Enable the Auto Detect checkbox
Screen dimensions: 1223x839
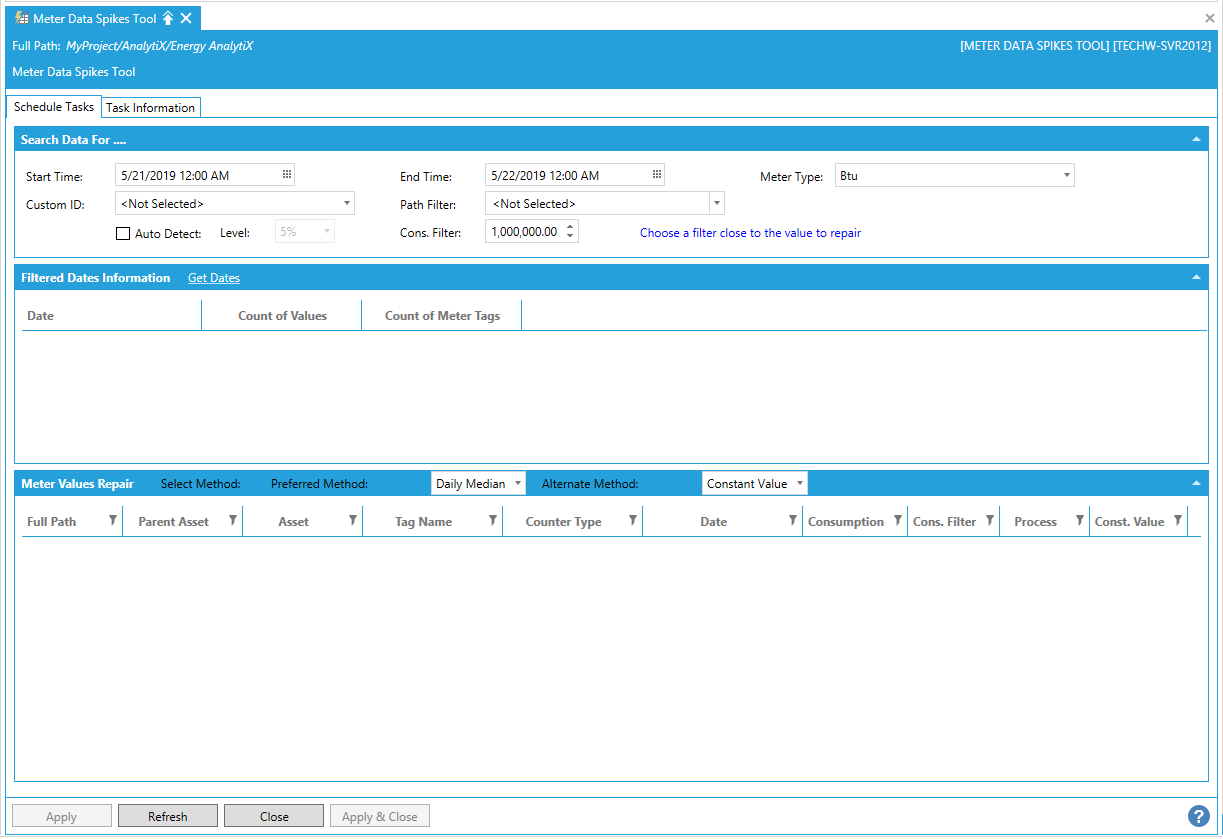pyautogui.click(x=124, y=233)
